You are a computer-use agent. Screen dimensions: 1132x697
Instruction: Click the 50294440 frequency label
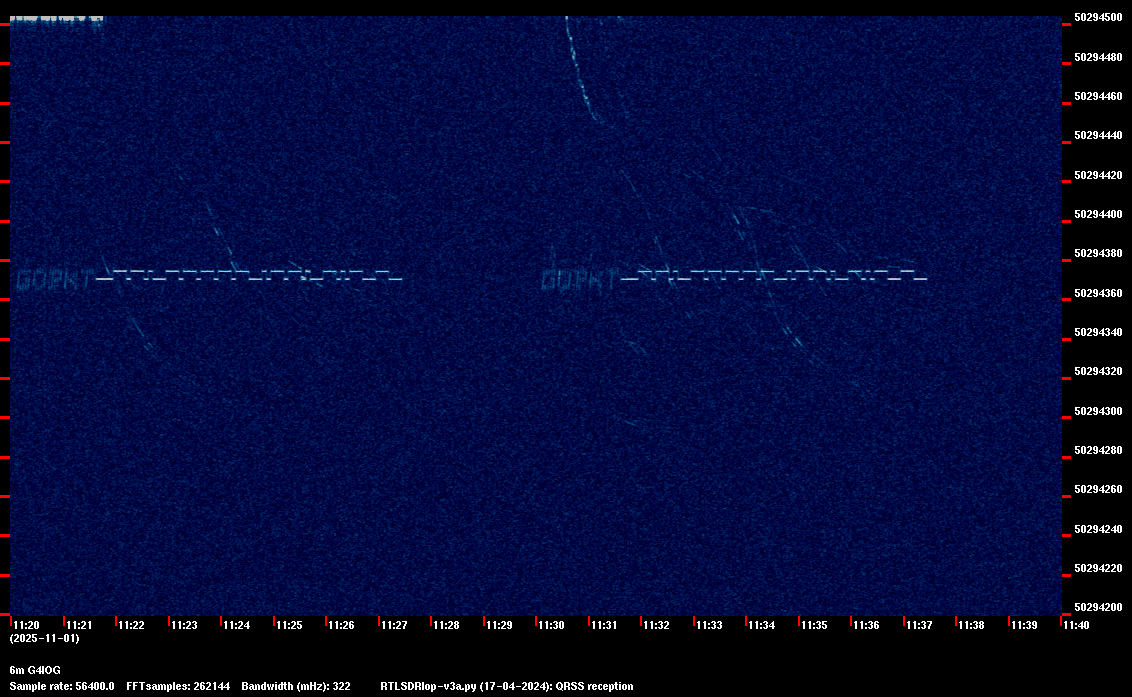coord(1098,135)
